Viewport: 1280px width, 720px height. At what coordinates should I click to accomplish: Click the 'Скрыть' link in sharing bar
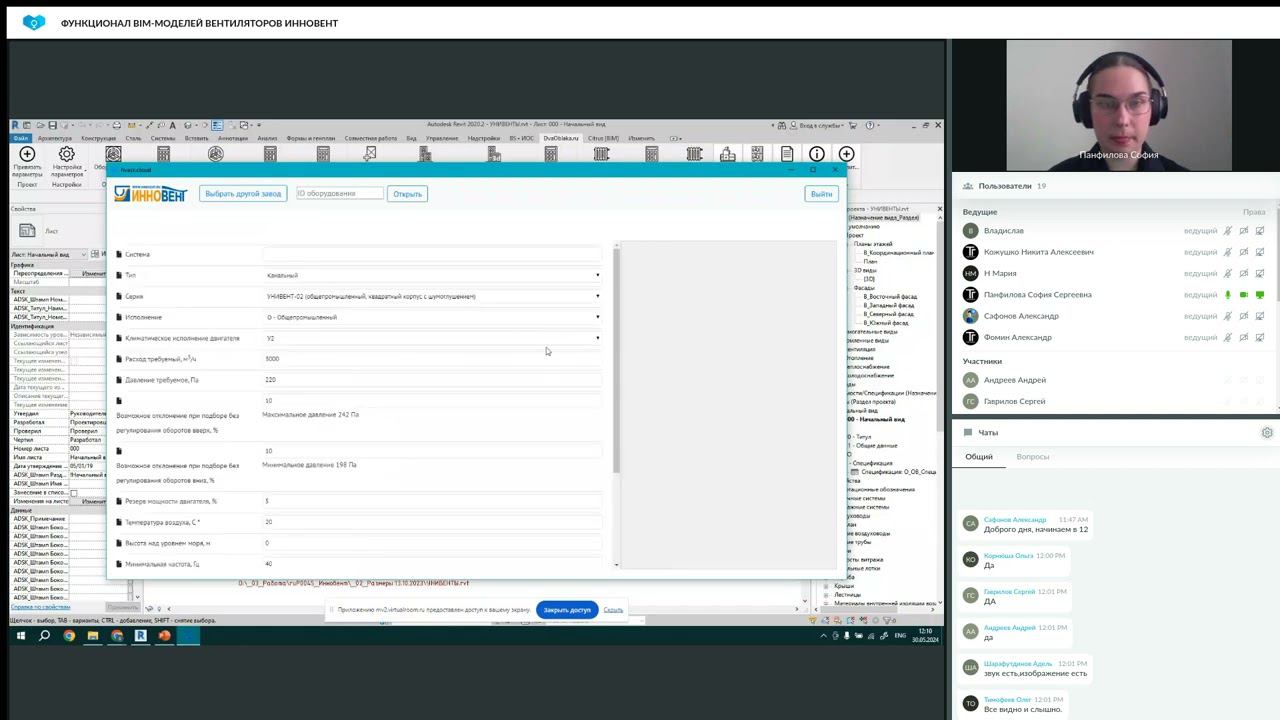613,610
